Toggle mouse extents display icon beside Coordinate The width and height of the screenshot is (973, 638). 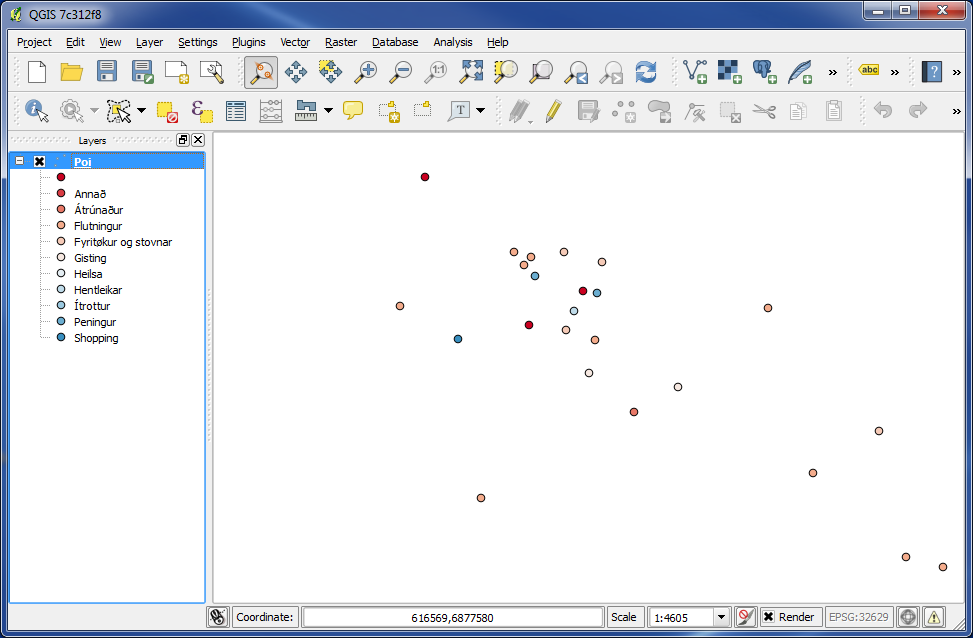(x=218, y=617)
